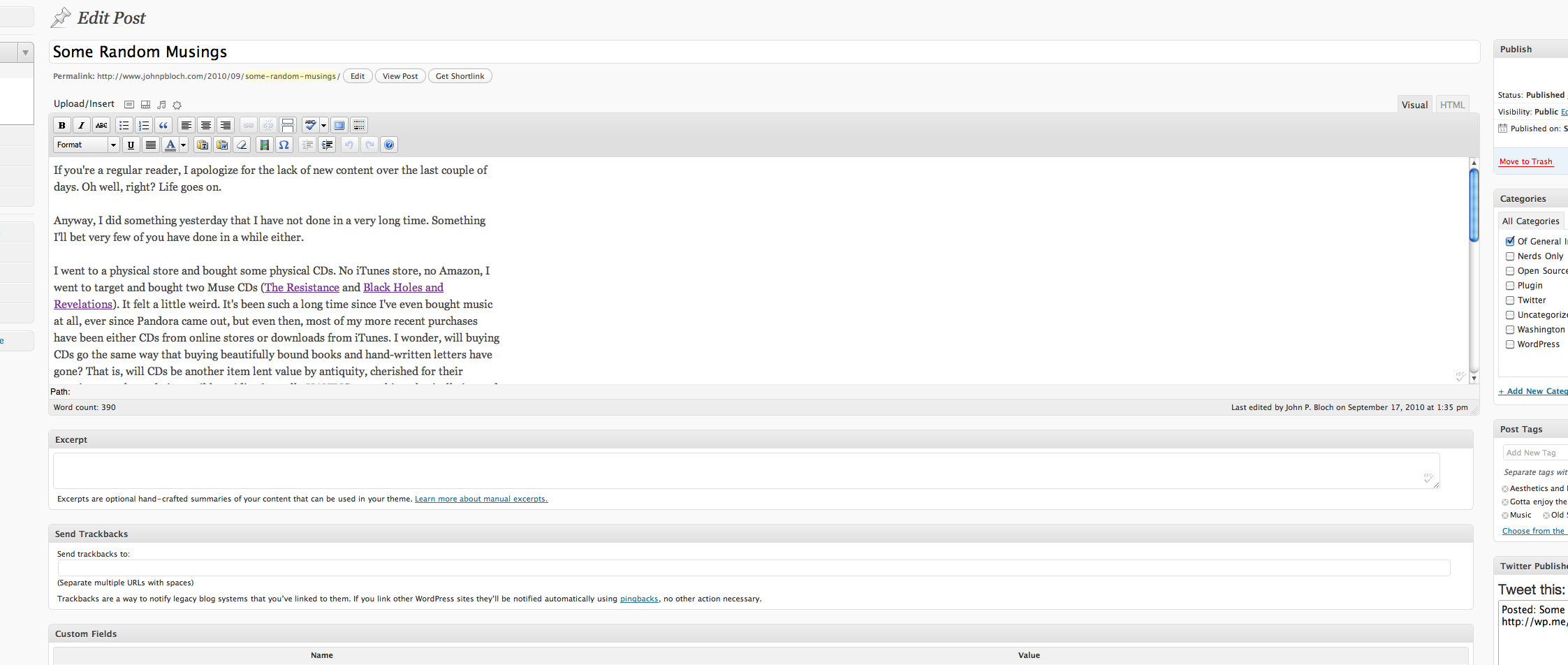Insert an unordered bullet list

pyautogui.click(x=124, y=125)
